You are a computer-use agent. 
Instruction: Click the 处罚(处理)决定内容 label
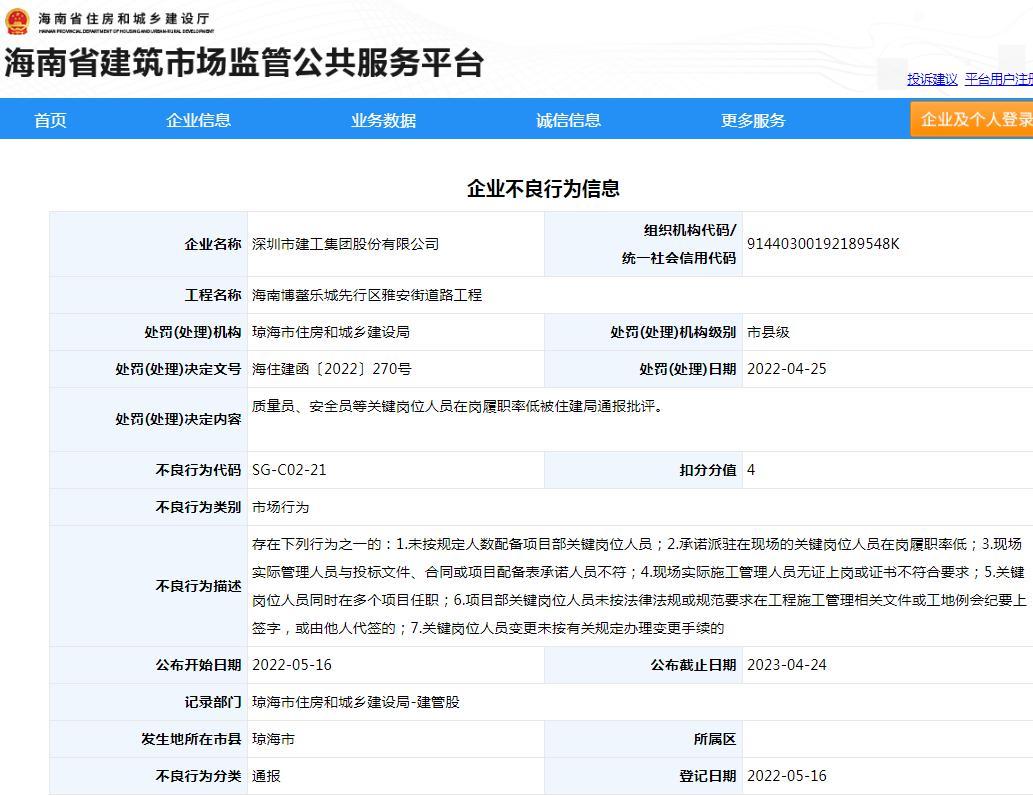tap(178, 419)
